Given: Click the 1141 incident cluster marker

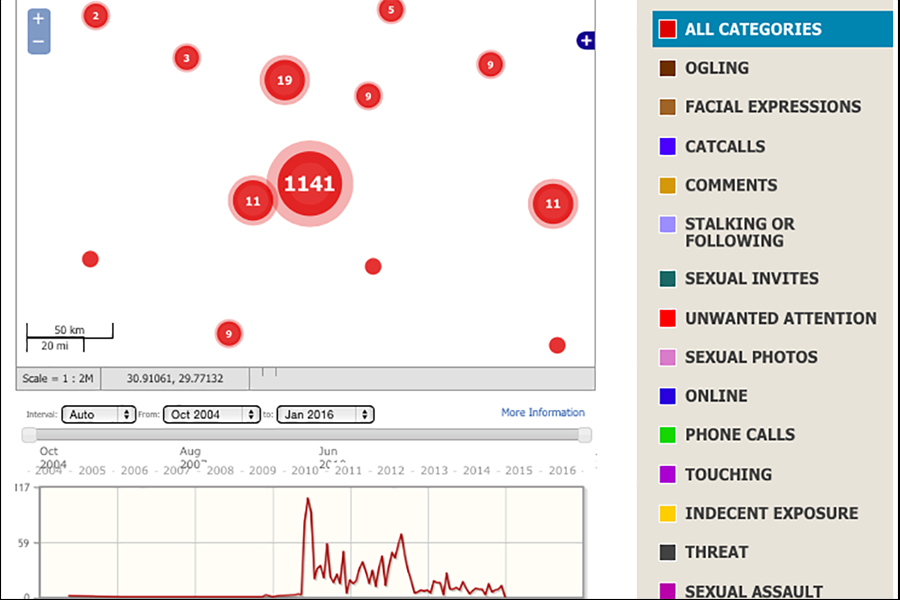Looking at the screenshot, I should (309, 184).
